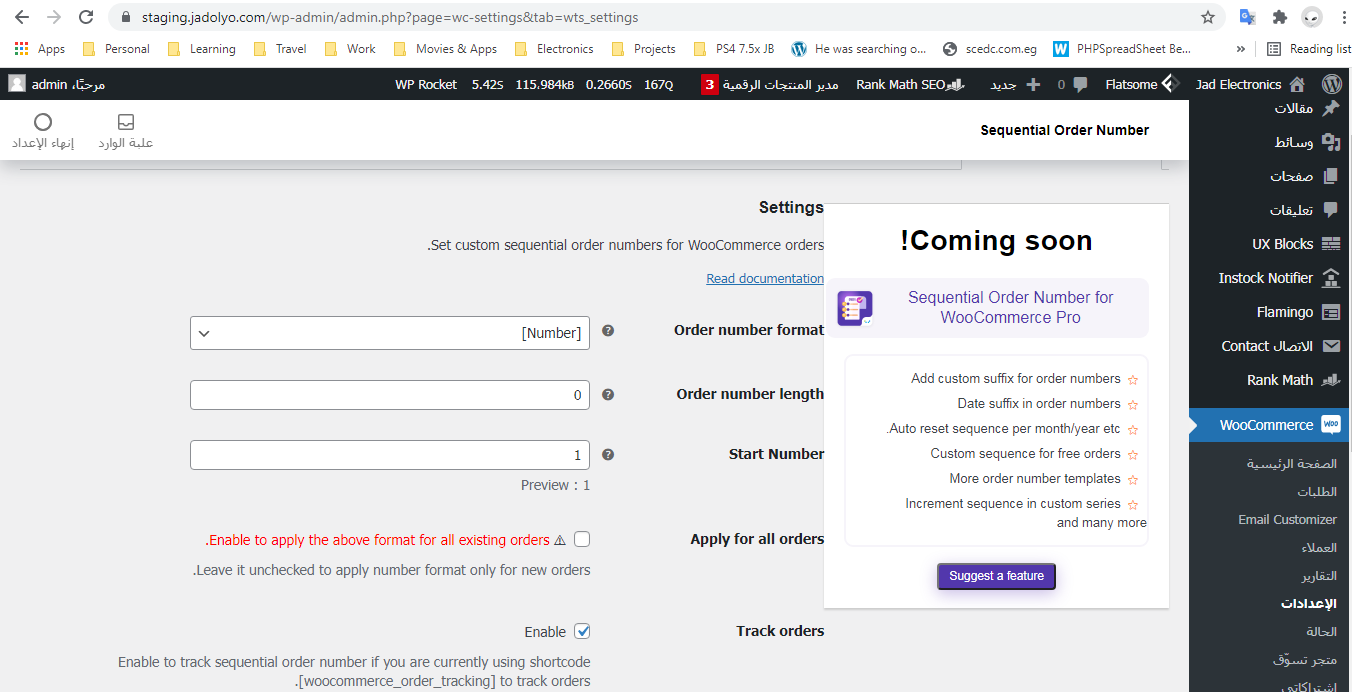Click the admin user avatar
Screen dimensions: 1352x692
tap(17, 84)
